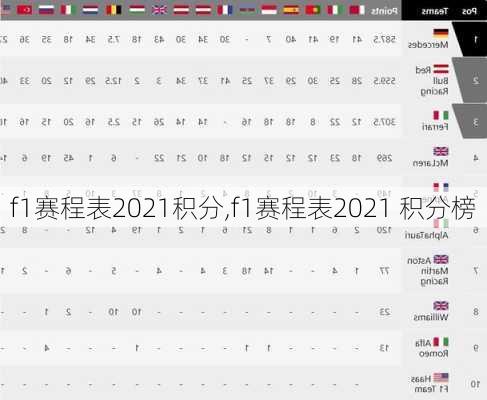
Task: Click the United Kingdom flag in the header row
Action: coord(159,10)
